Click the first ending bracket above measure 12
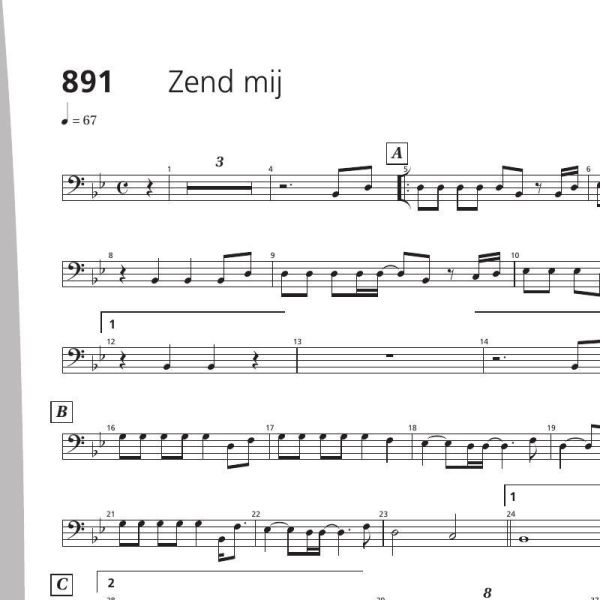The height and width of the screenshot is (600, 600). coord(193,322)
